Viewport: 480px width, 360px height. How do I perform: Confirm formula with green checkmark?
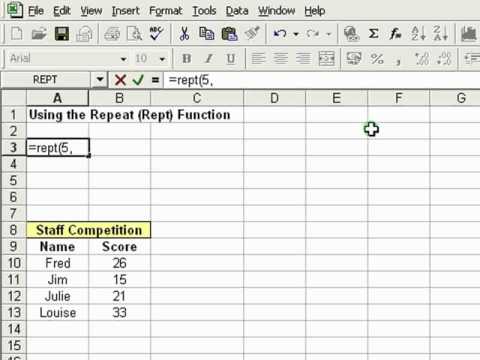138,80
